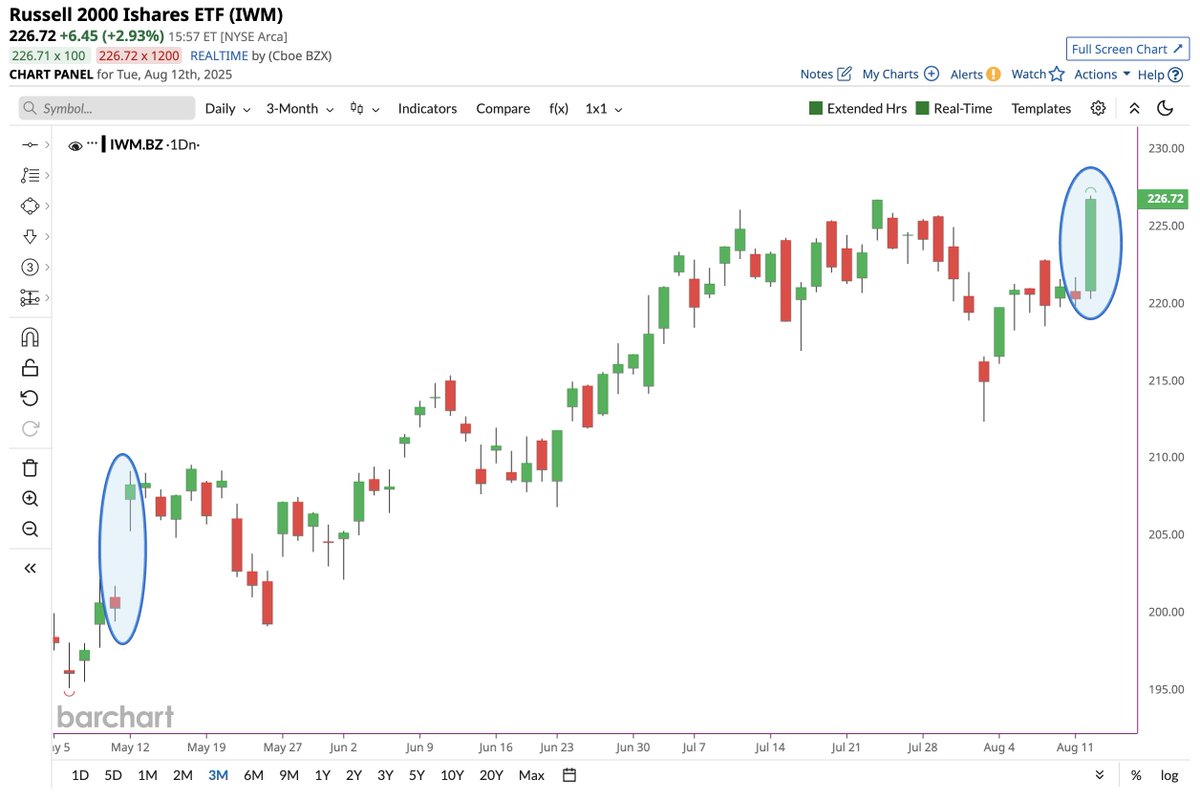Open the Fibonacci tools icon
This screenshot has height=802, width=1200.
29,175
